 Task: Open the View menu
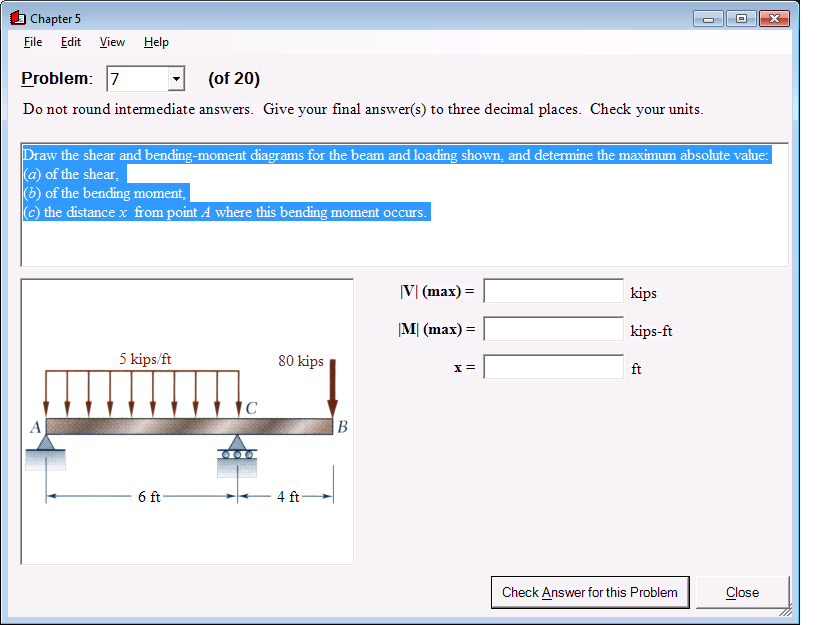111,42
